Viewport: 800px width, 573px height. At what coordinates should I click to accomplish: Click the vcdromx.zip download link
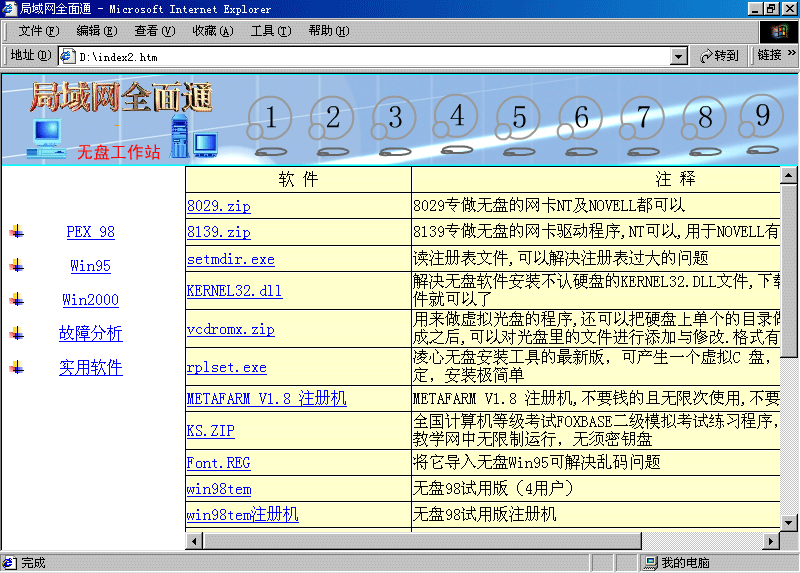click(x=230, y=330)
